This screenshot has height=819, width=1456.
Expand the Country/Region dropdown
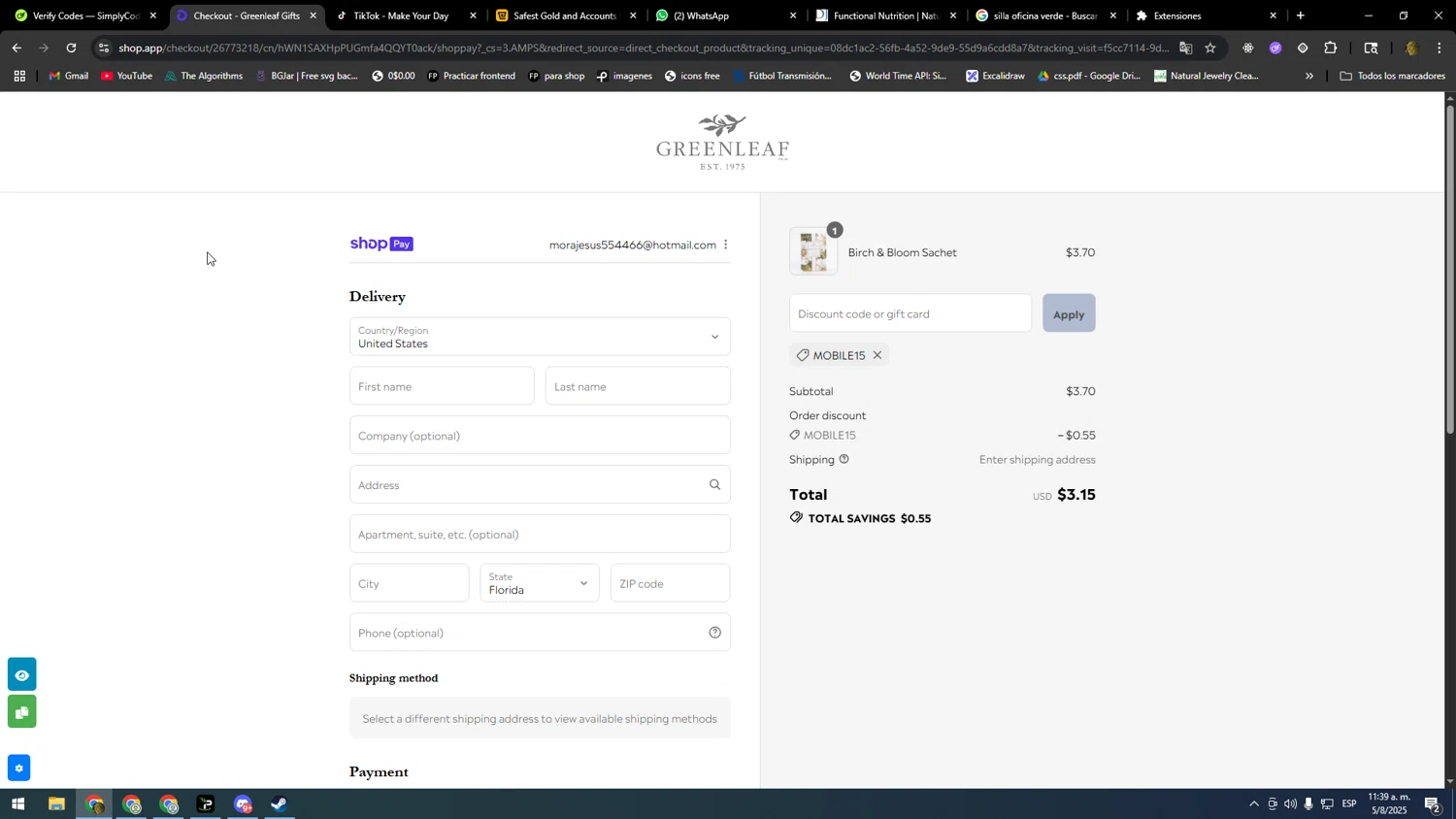[x=540, y=337]
